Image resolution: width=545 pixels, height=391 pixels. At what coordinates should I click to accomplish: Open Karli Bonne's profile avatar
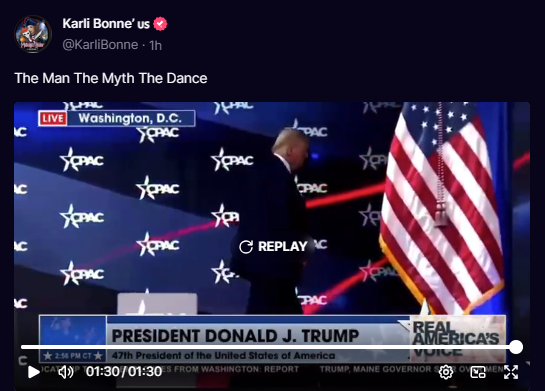33,34
